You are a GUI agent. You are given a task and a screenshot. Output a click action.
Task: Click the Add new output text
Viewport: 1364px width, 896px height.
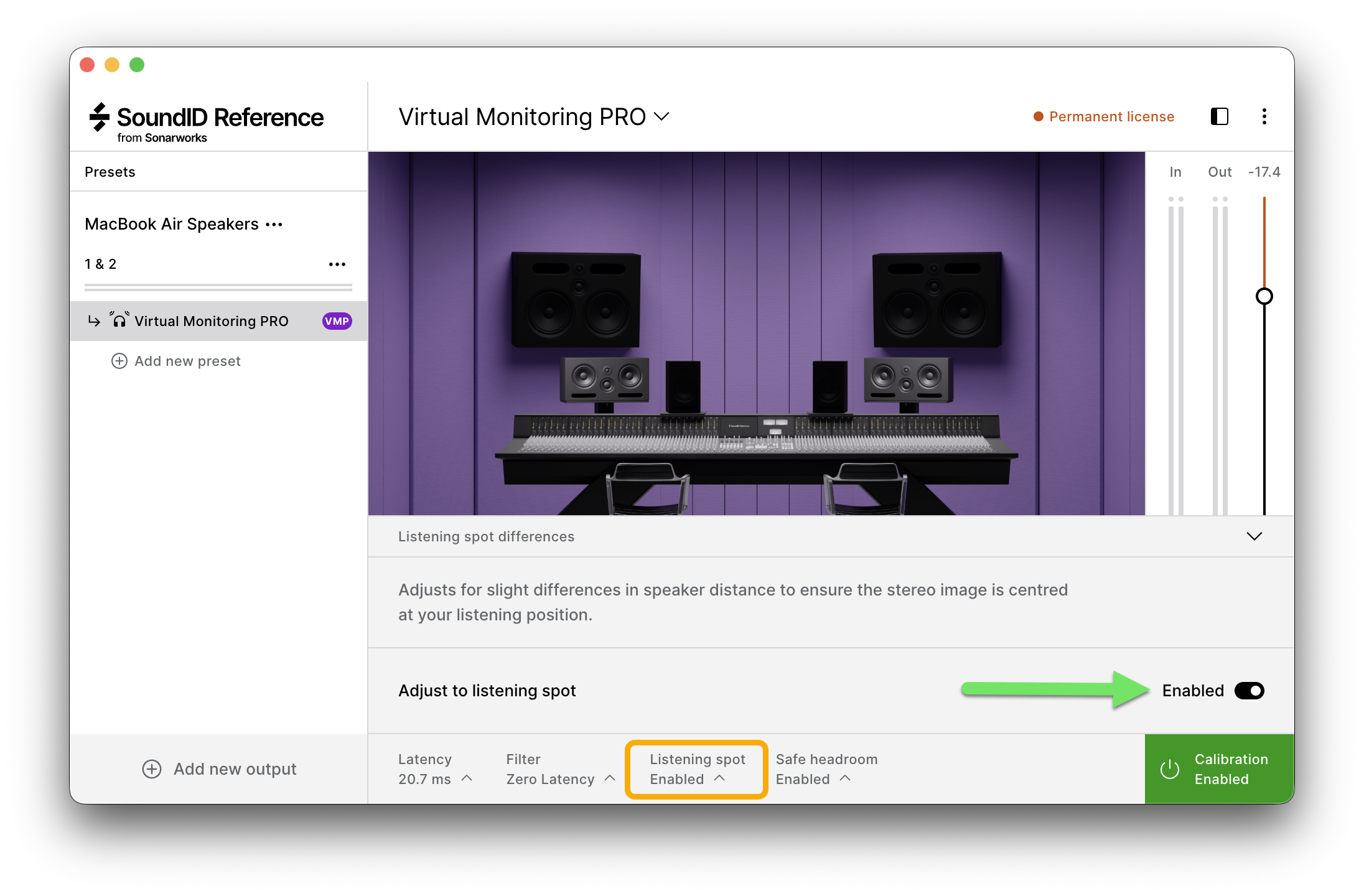pyautogui.click(x=235, y=769)
